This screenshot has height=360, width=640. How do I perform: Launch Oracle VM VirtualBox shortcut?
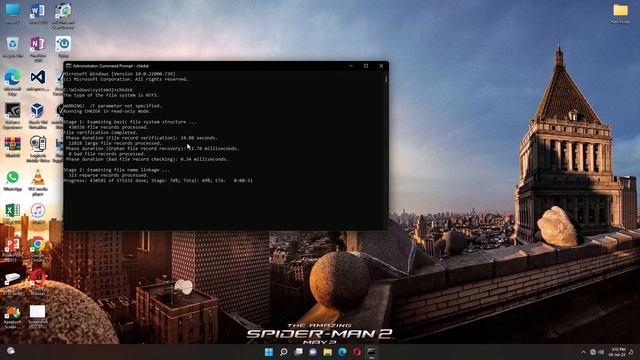pyautogui.click(x=38, y=116)
